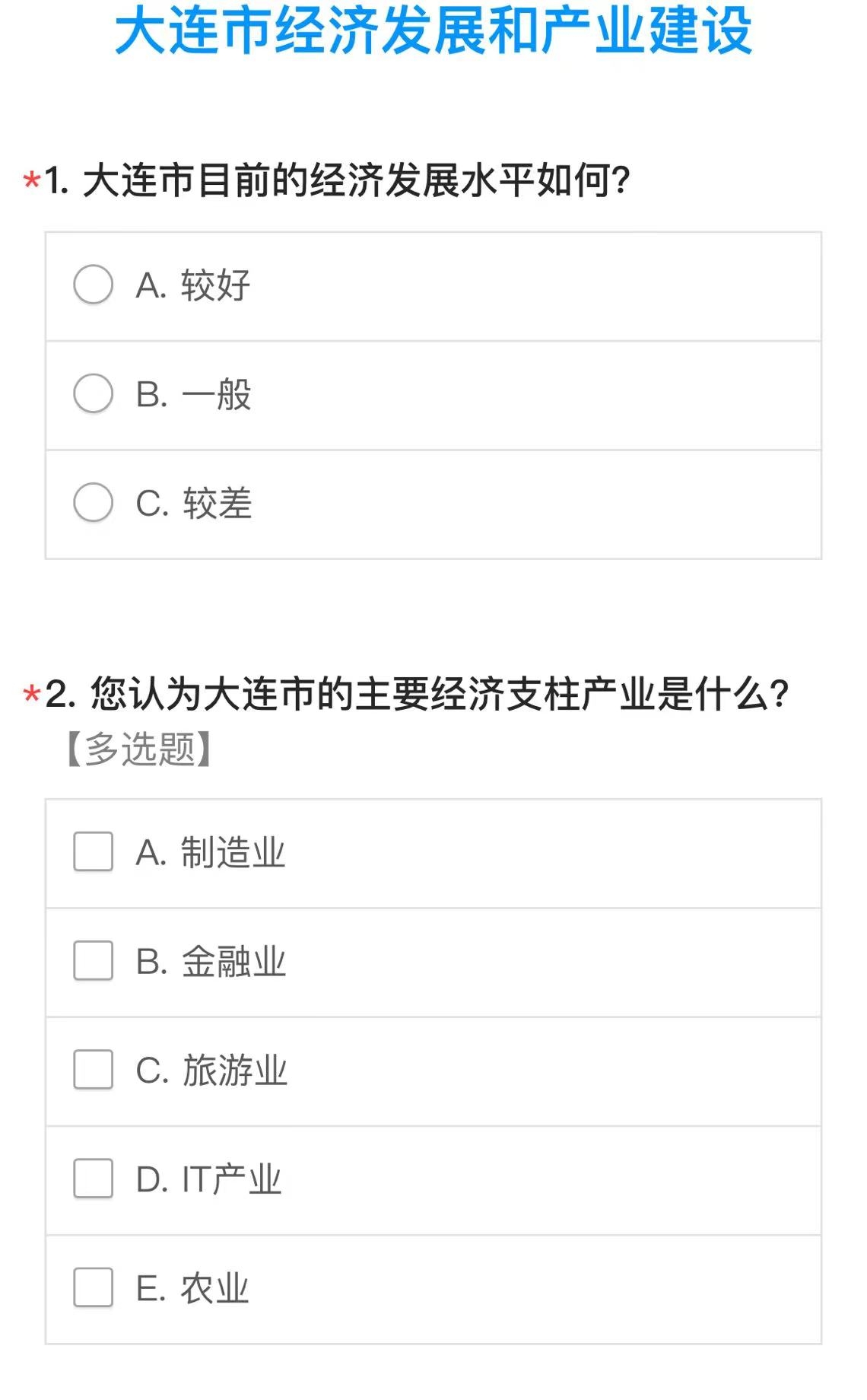Click question 1 text about 经济发展水平

338,181
